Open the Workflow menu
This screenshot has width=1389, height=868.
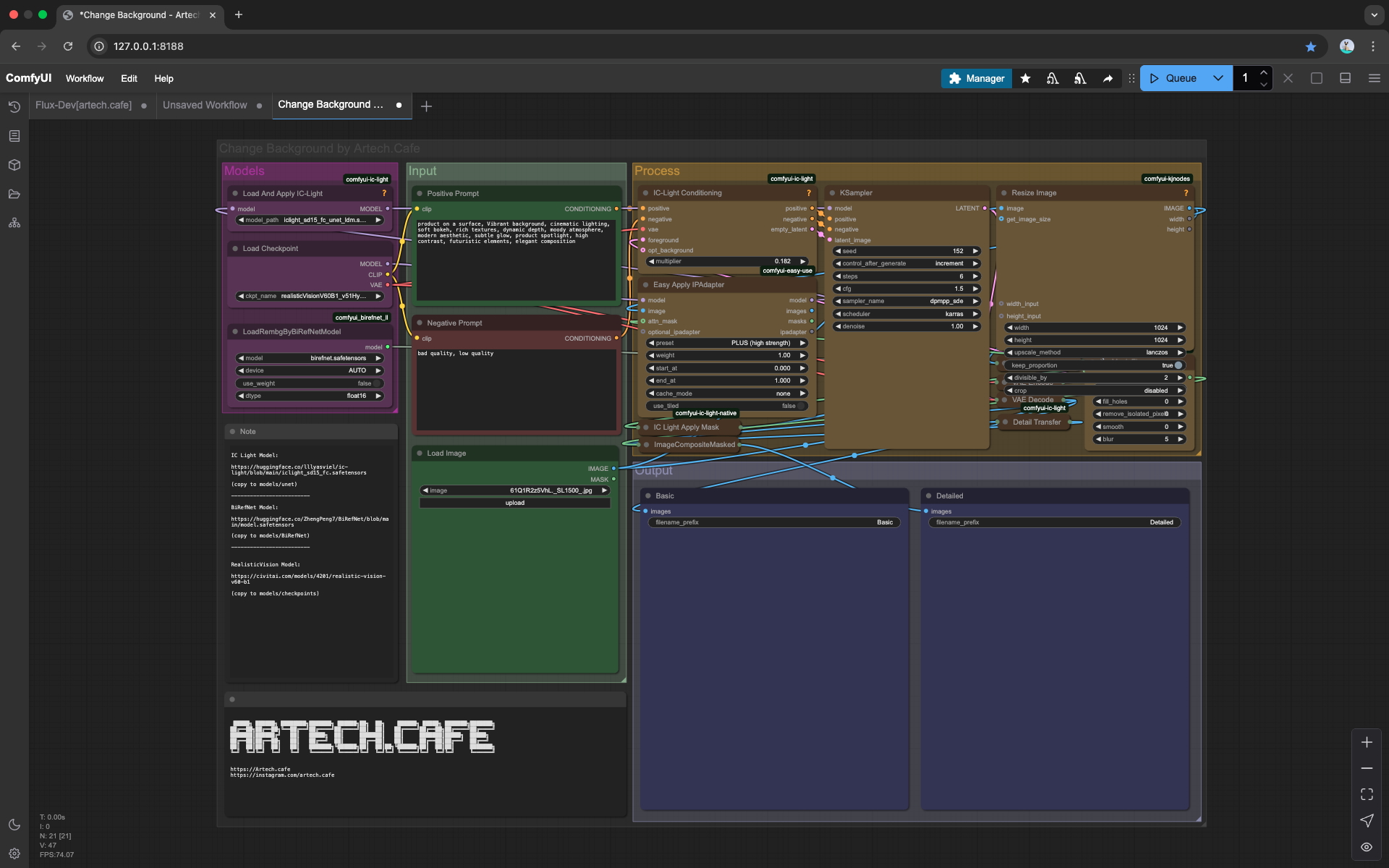(85, 78)
